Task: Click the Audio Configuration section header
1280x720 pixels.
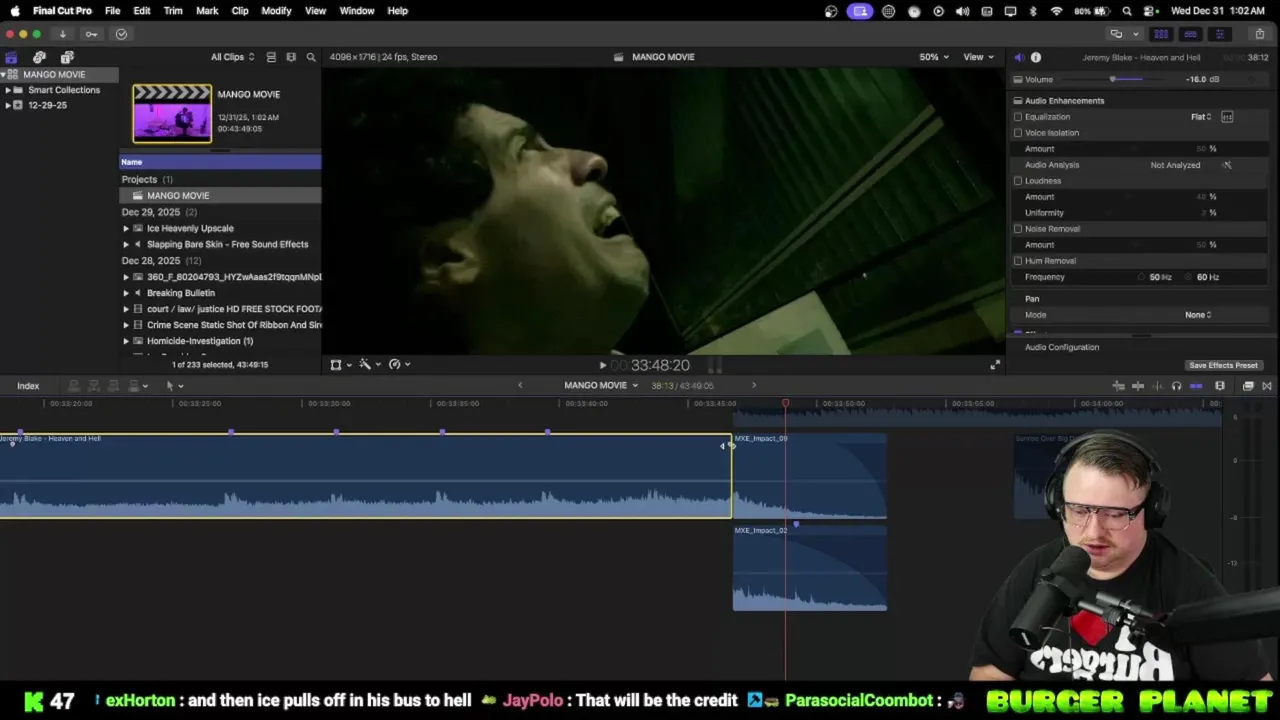Action: [x=1062, y=347]
